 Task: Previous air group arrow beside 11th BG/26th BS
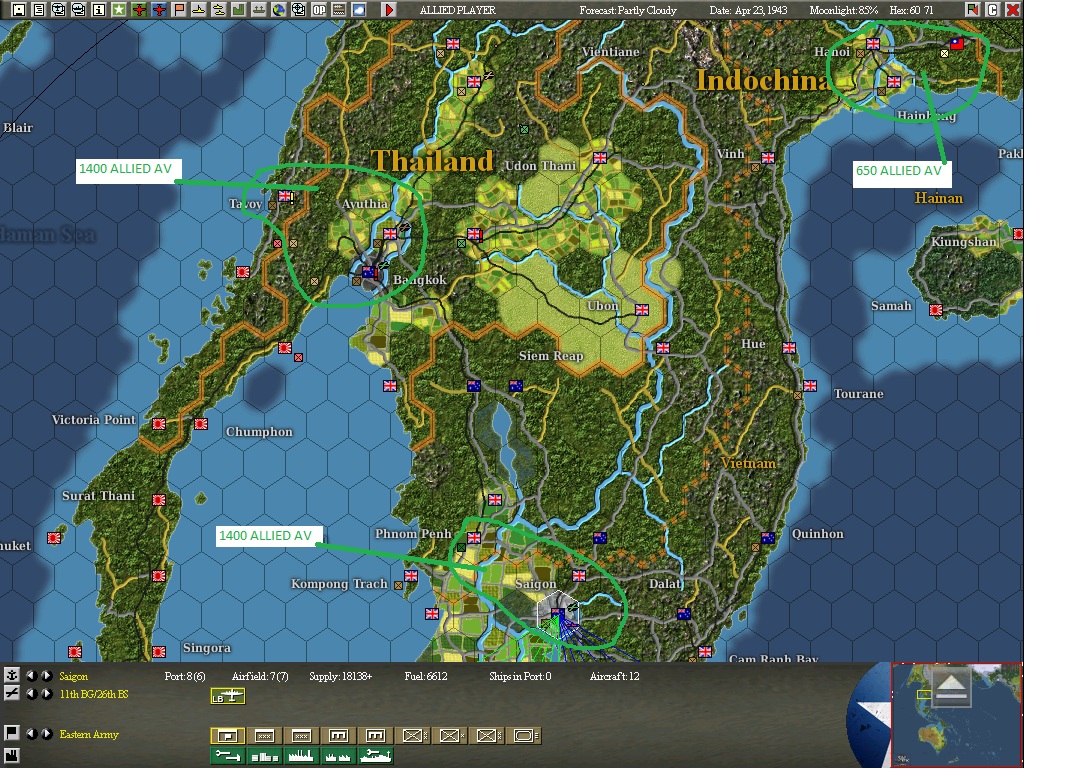point(32,694)
